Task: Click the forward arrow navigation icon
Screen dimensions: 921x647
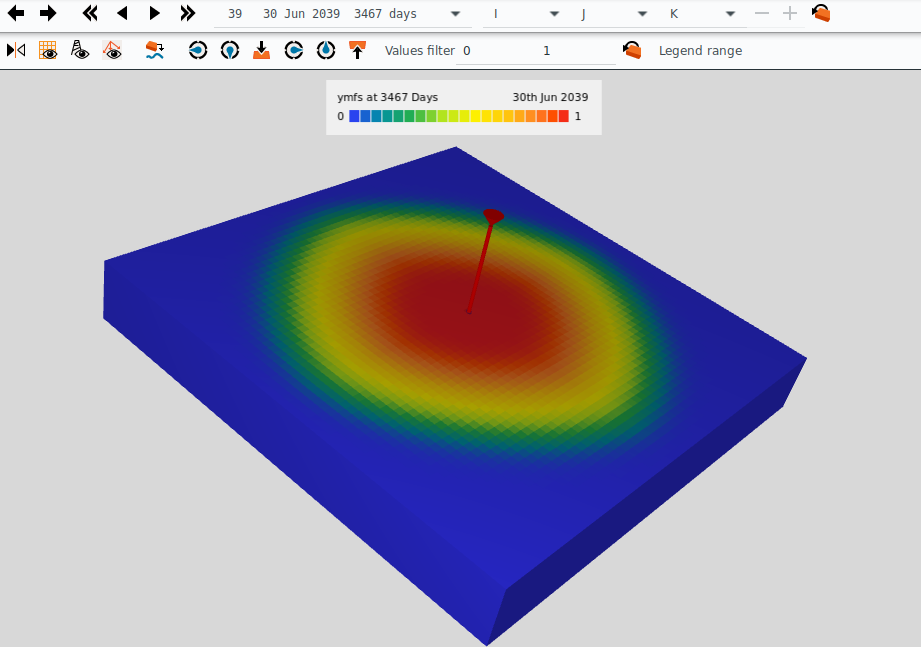Action: pyautogui.click(x=48, y=14)
